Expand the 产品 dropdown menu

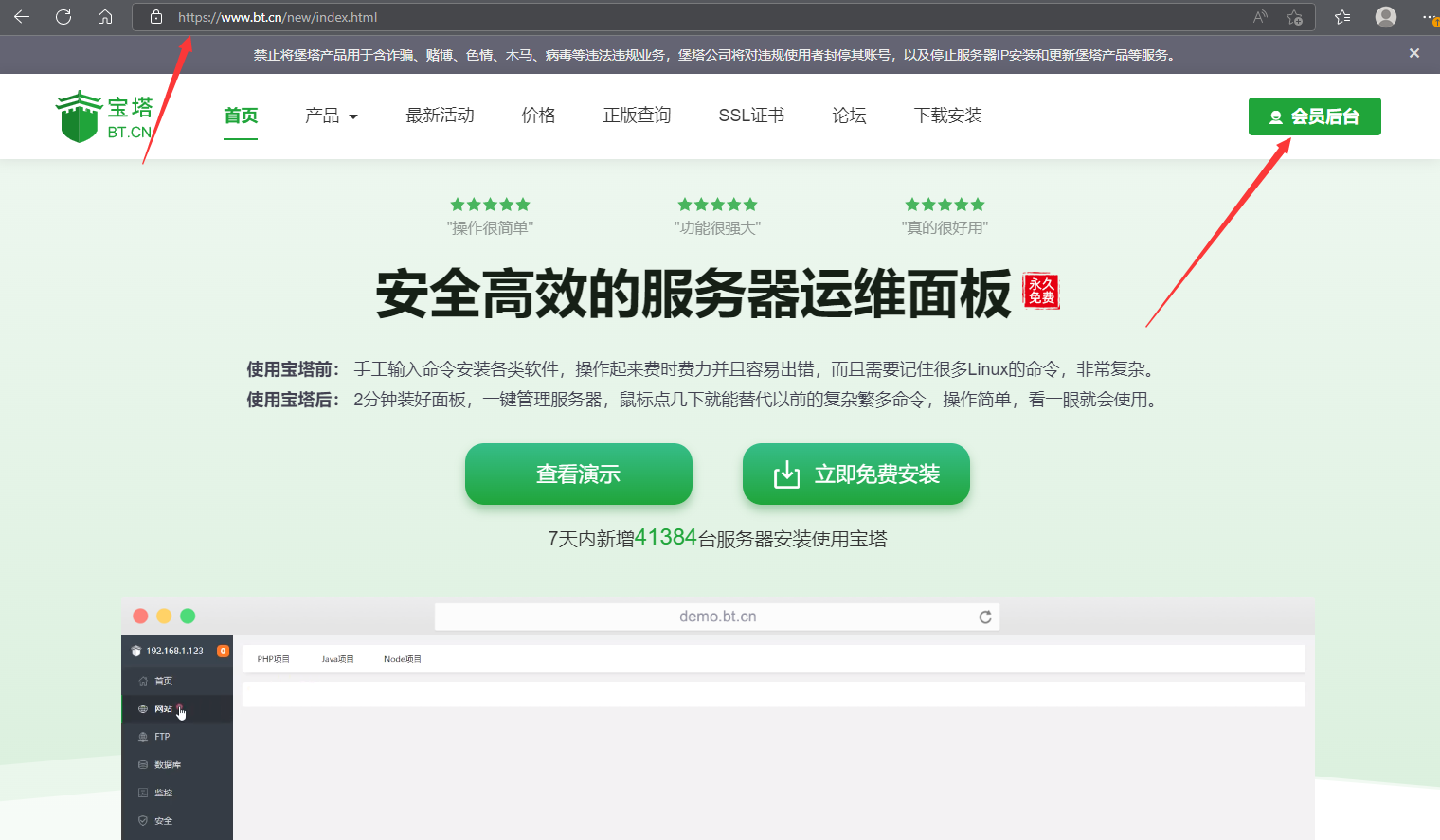(332, 116)
